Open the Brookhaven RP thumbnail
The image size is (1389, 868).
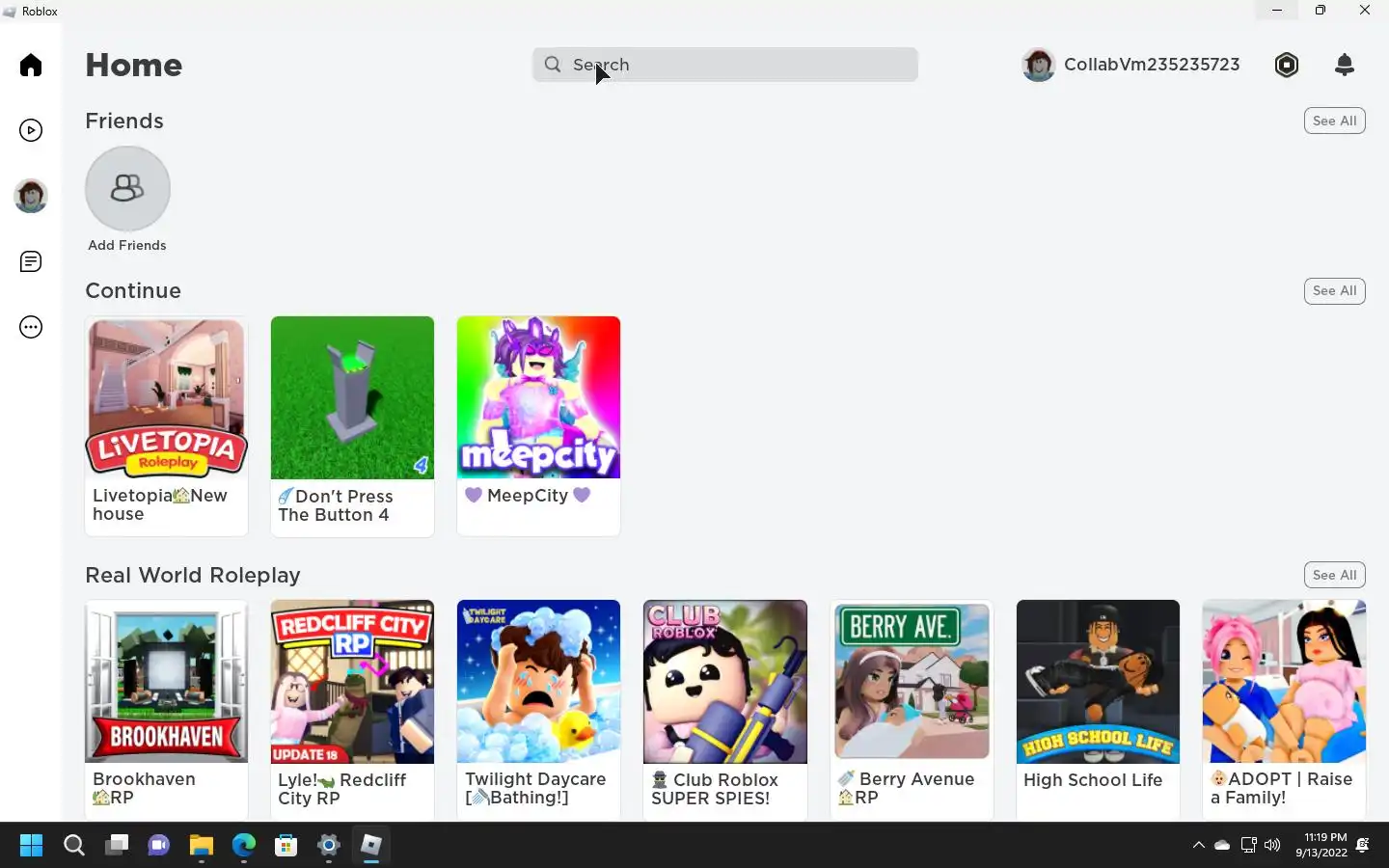(166, 681)
